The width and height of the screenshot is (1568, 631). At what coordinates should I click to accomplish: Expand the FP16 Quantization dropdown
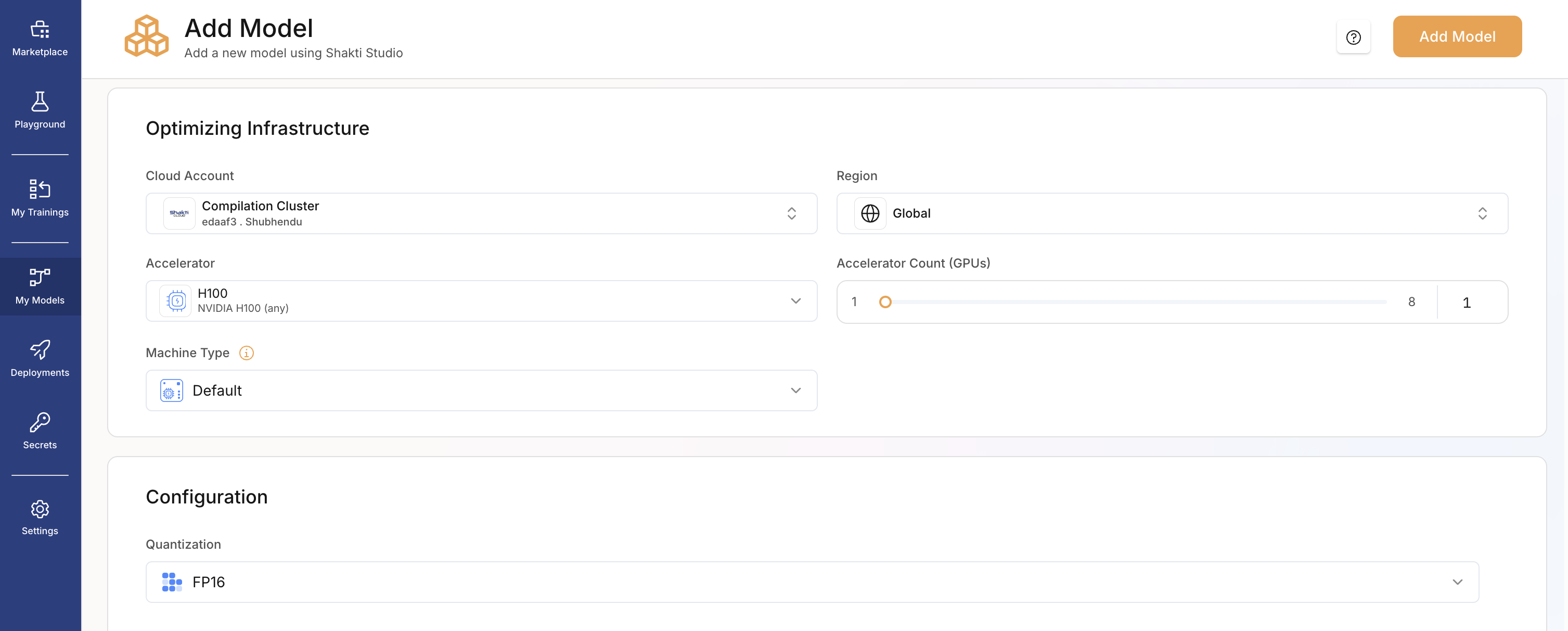(812, 582)
